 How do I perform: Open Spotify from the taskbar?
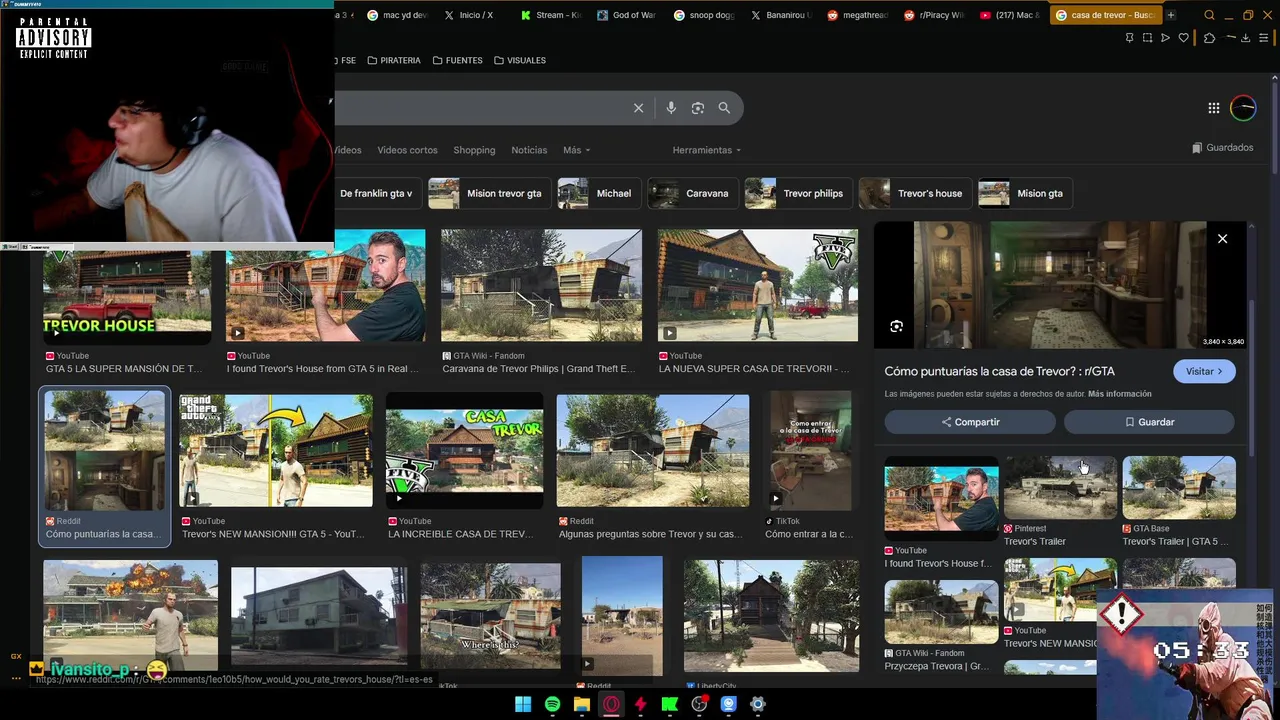point(552,704)
